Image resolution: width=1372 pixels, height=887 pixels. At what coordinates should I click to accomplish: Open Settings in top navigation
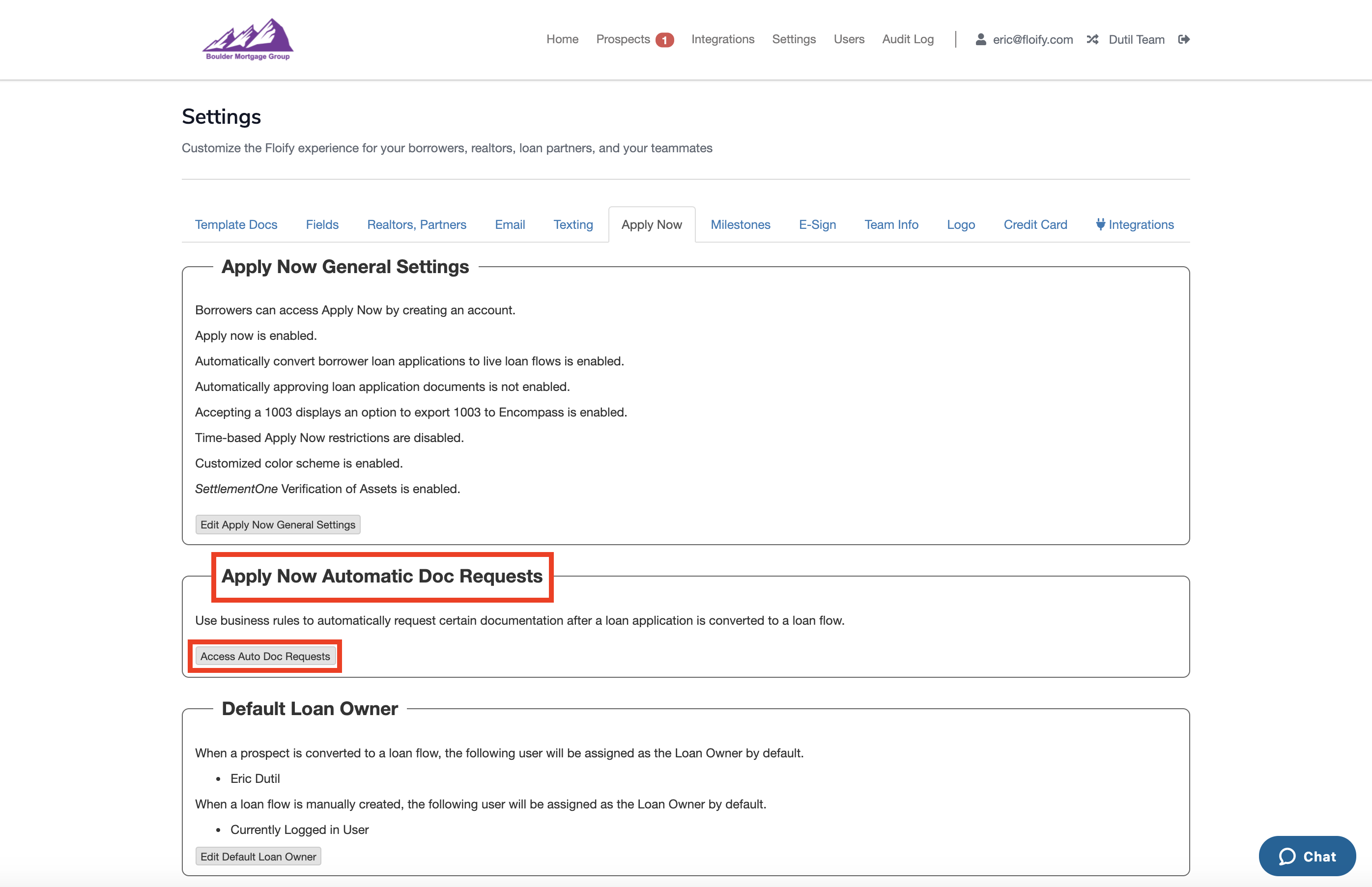(794, 39)
